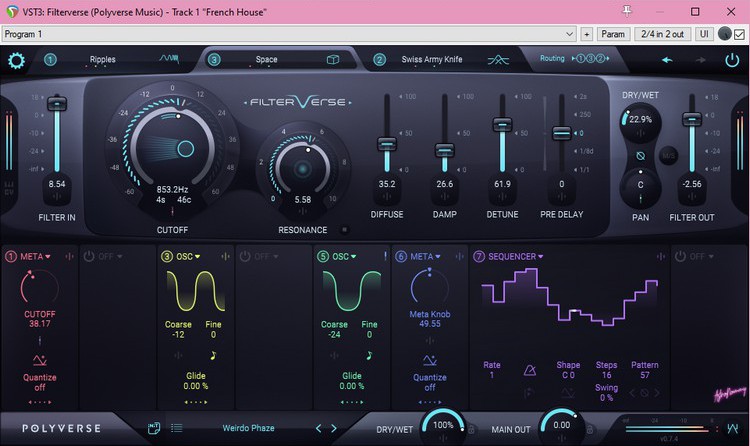Click the Resonance knob
The width and height of the screenshot is (750, 446).
302,168
